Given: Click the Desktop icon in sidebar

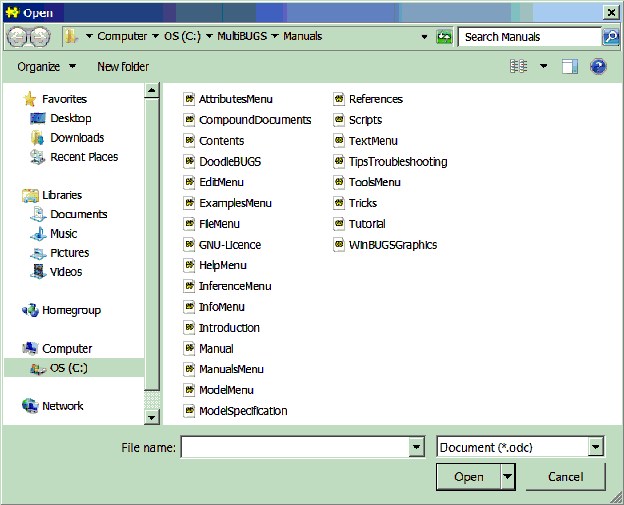Looking at the screenshot, I should pyautogui.click(x=38, y=118).
